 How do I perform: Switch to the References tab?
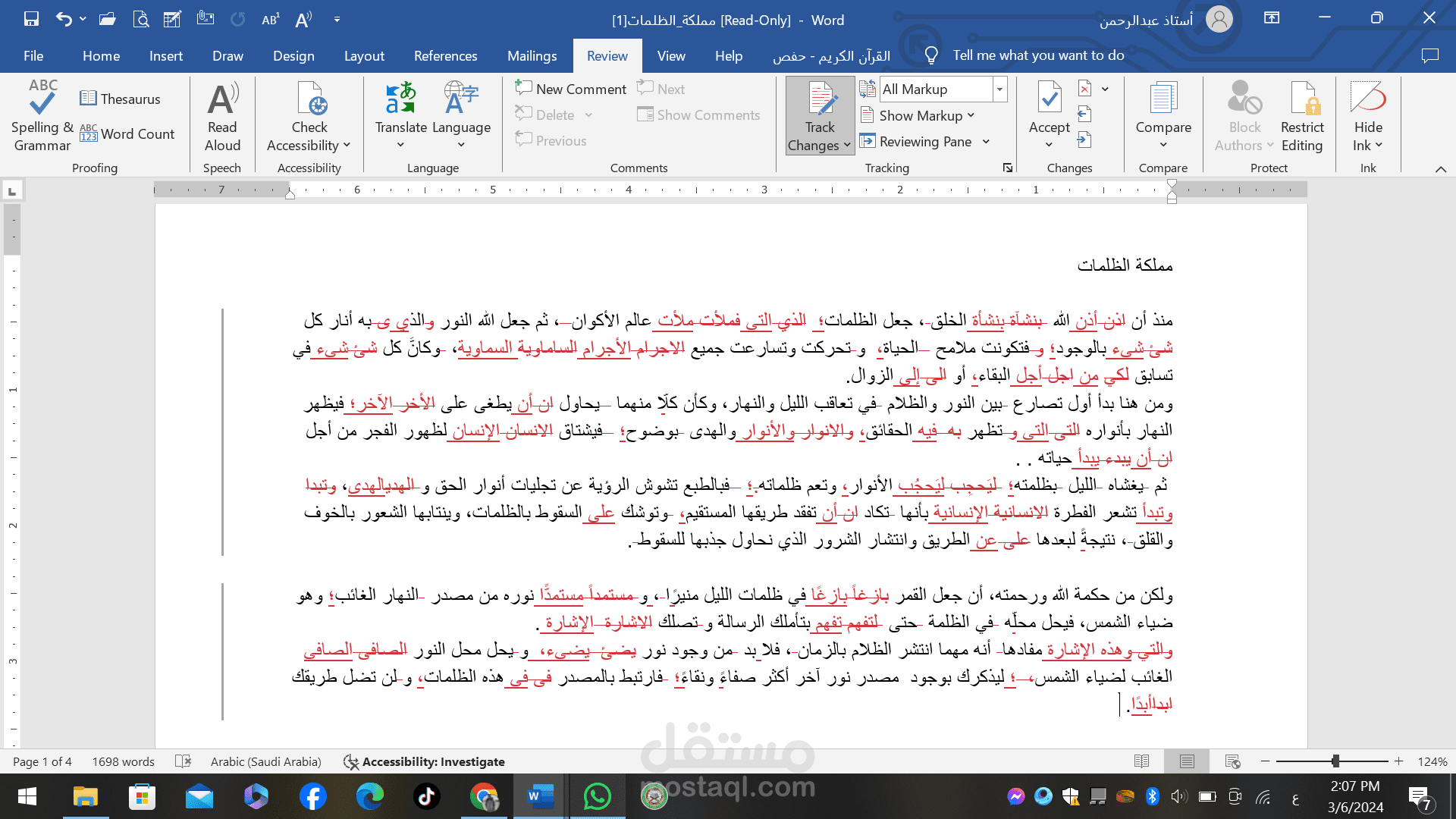[x=445, y=56]
